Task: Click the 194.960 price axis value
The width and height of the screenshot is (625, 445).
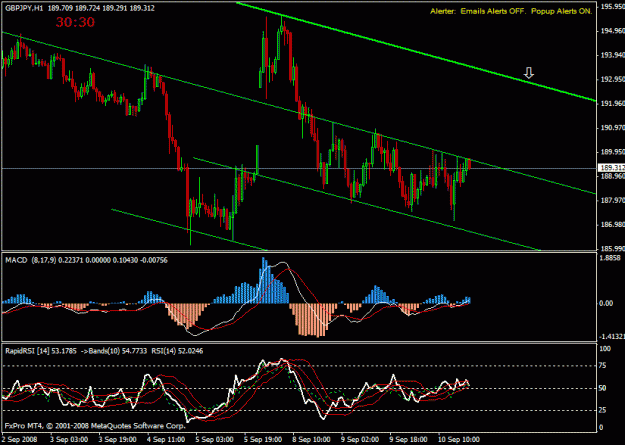Action: tap(612, 31)
